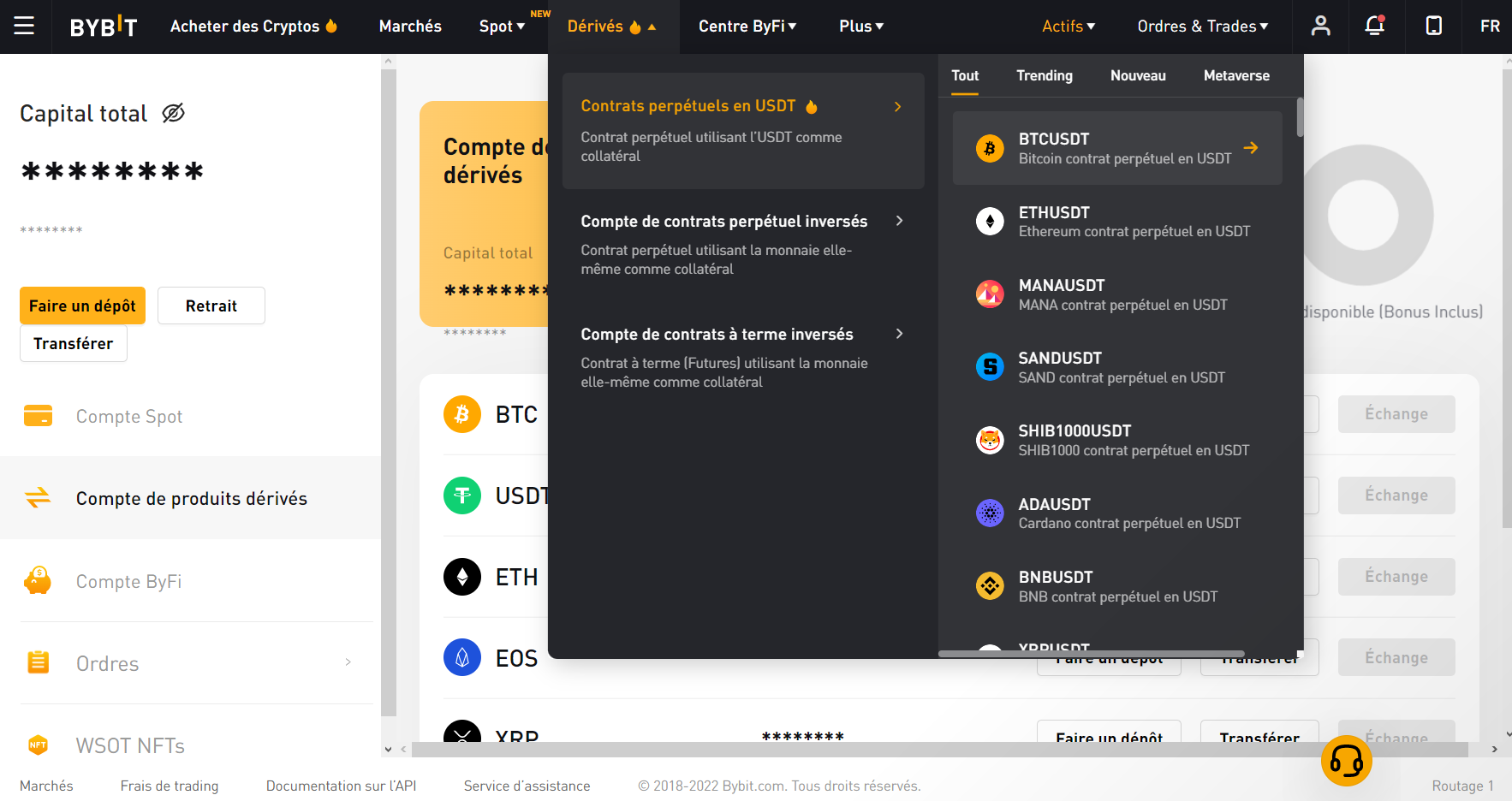The width and height of the screenshot is (1512, 801).
Task: Click the EOS asset row icon
Action: click(x=462, y=657)
